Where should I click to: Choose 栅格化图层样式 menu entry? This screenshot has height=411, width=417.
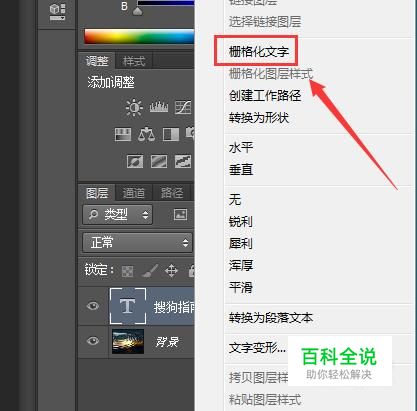(x=271, y=74)
